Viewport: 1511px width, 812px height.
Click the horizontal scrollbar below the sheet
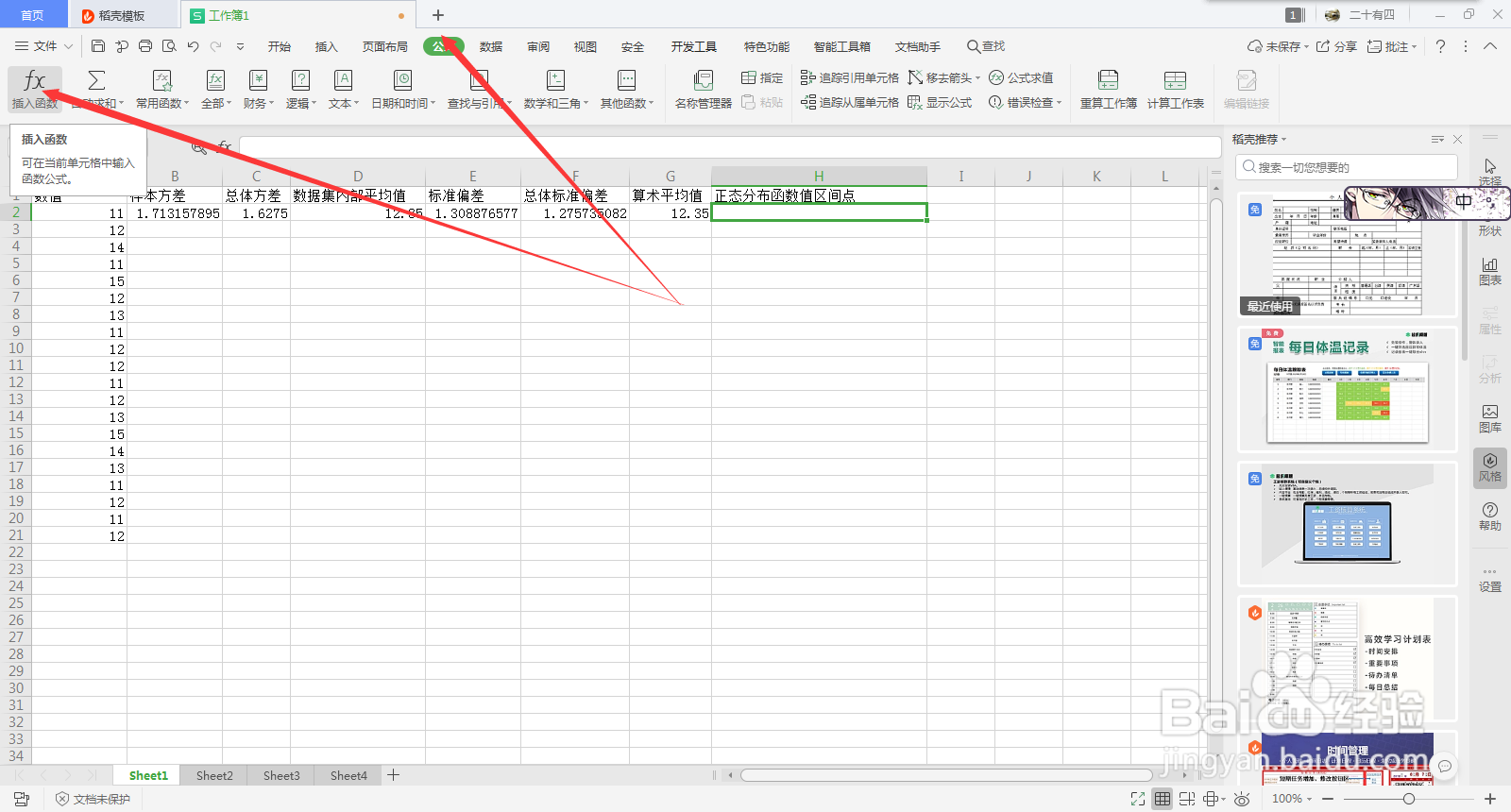[946, 775]
